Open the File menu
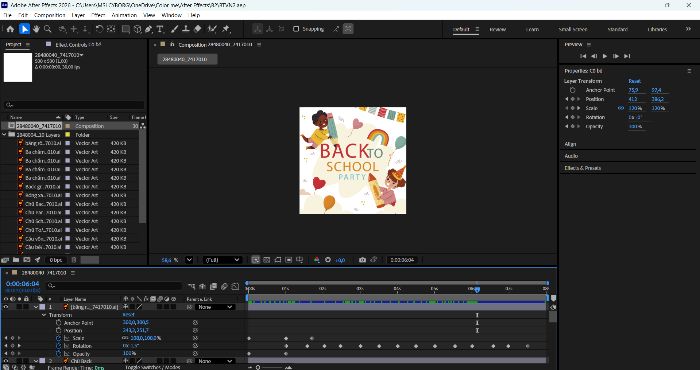The height and width of the screenshot is (370, 700). [8, 15]
